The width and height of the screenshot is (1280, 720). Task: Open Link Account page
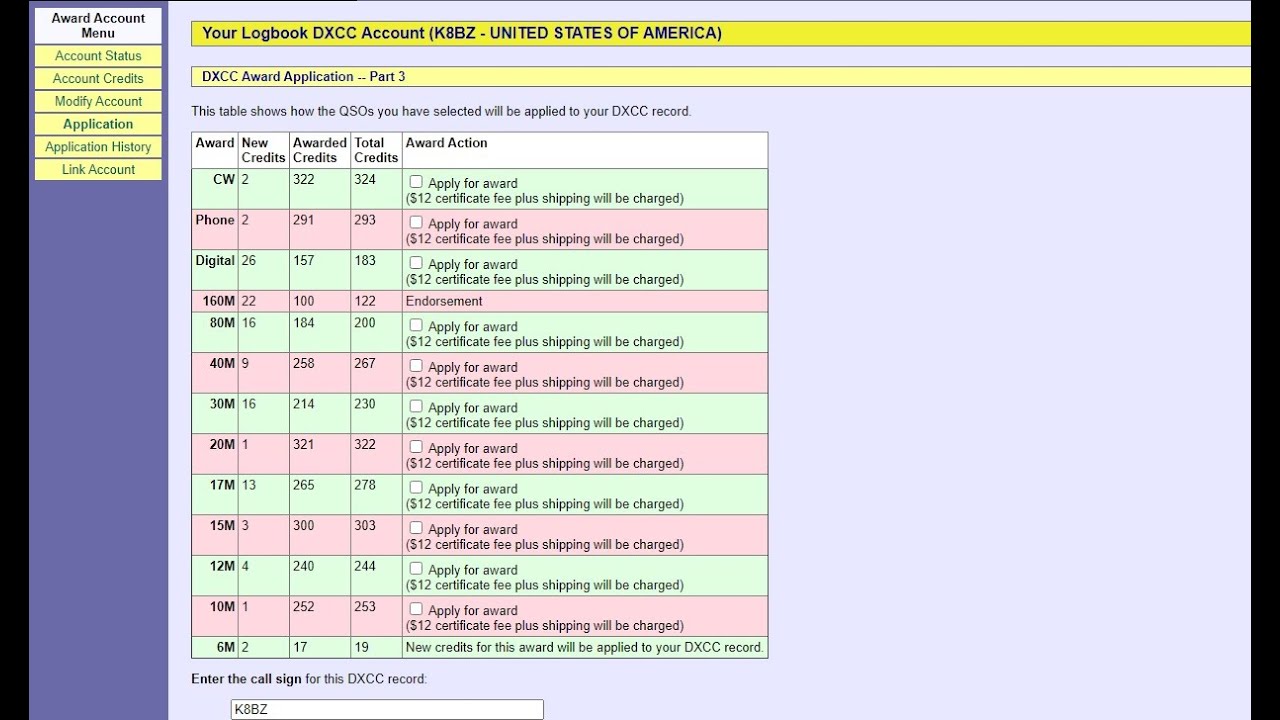tap(98, 170)
